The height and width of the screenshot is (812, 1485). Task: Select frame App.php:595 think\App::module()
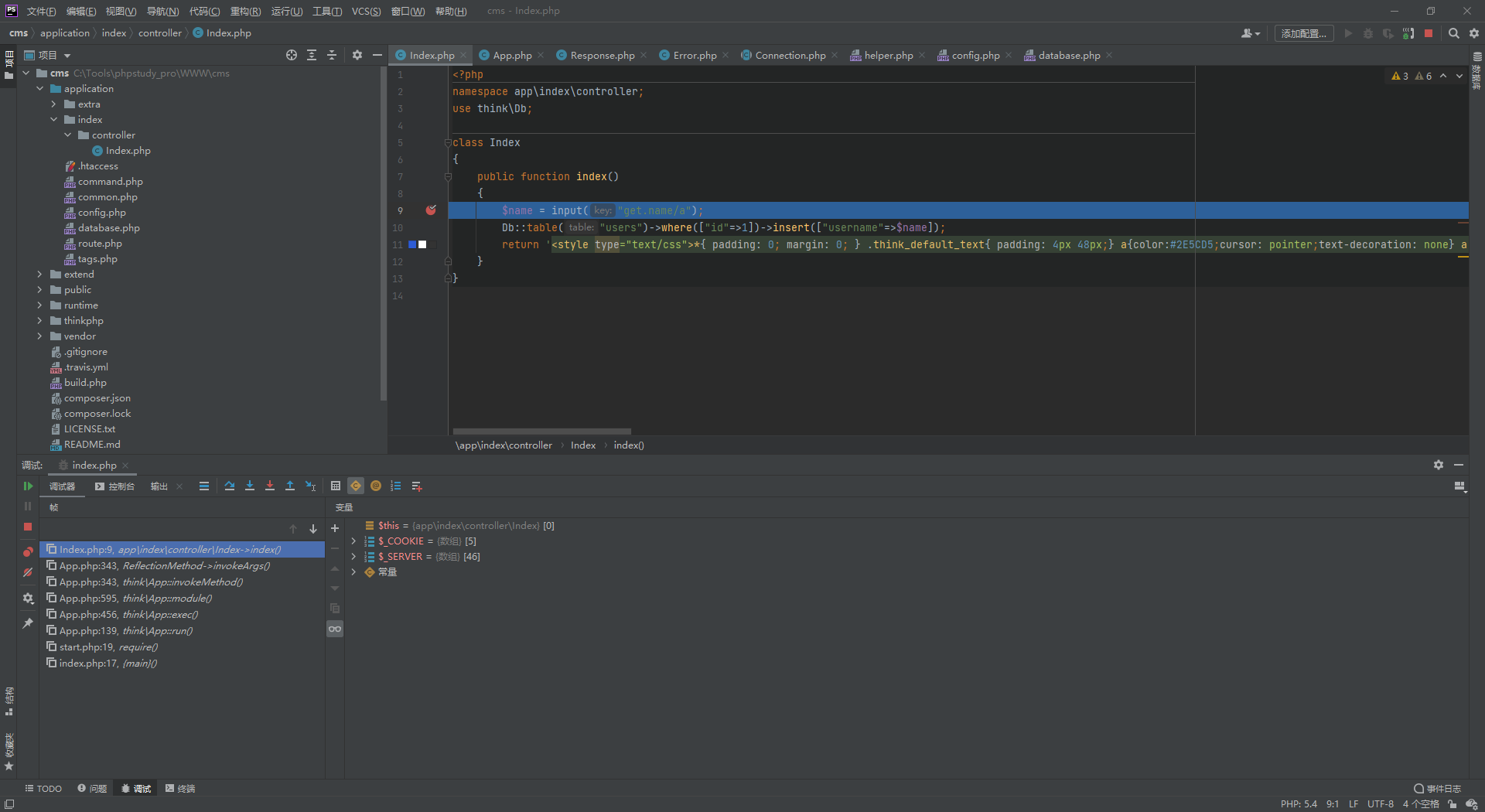point(182,599)
